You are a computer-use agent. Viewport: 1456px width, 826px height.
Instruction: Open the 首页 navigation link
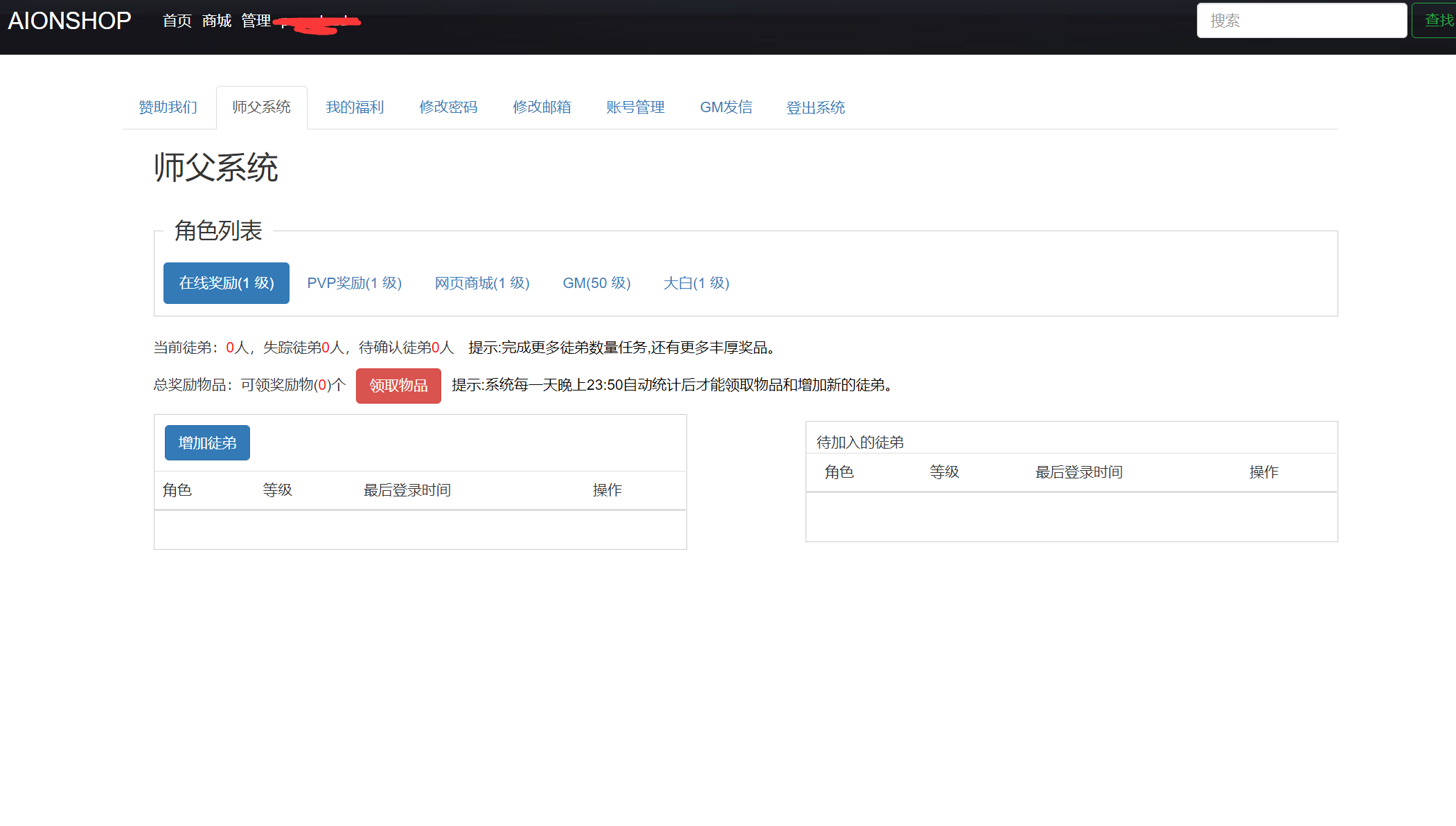pyautogui.click(x=177, y=21)
